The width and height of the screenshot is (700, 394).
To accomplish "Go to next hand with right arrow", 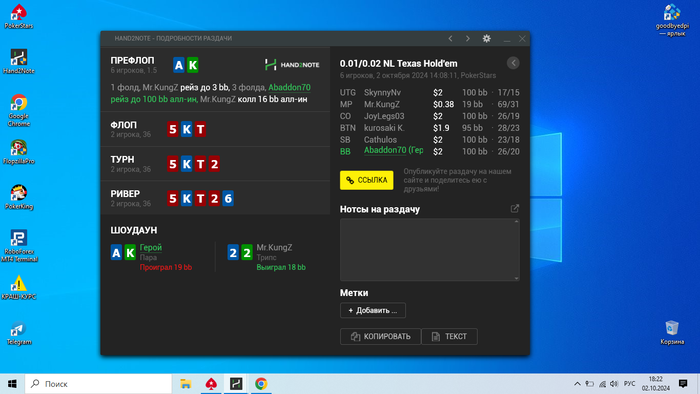I will [x=467, y=39].
